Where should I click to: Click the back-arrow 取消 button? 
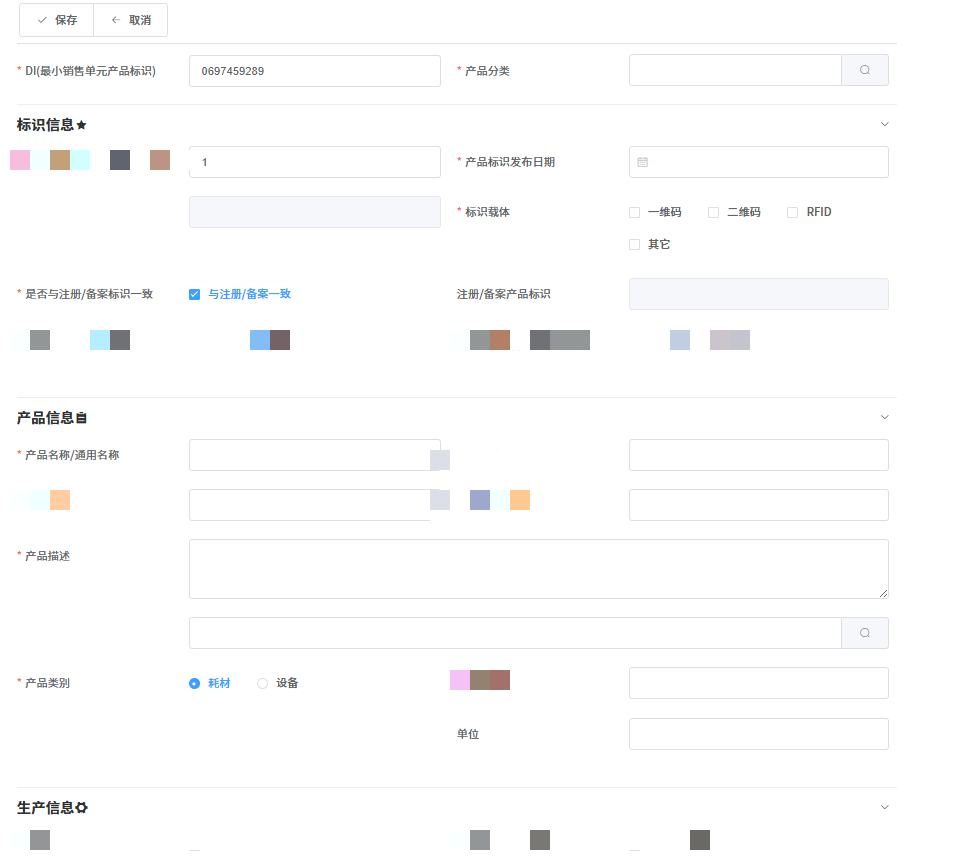click(131, 20)
